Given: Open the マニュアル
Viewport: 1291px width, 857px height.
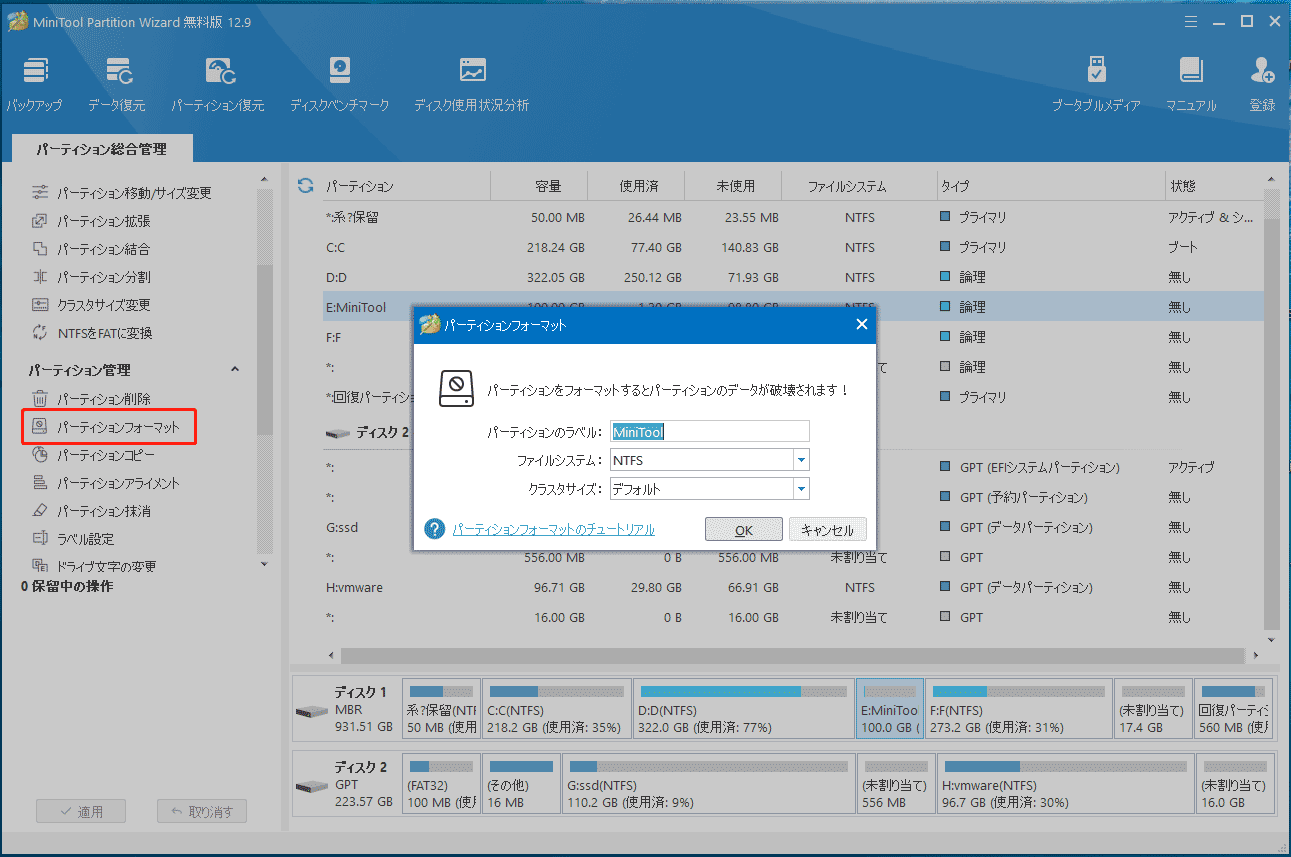Looking at the screenshot, I should (x=1191, y=83).
